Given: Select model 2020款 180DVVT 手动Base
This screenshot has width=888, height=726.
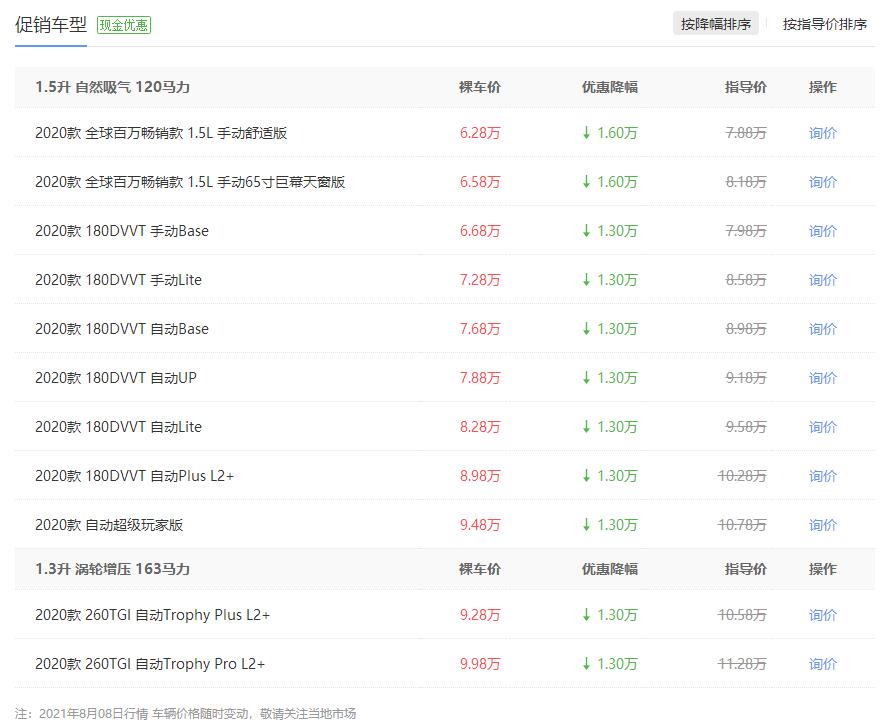Looking at the screenshot, I should [122, 231].
